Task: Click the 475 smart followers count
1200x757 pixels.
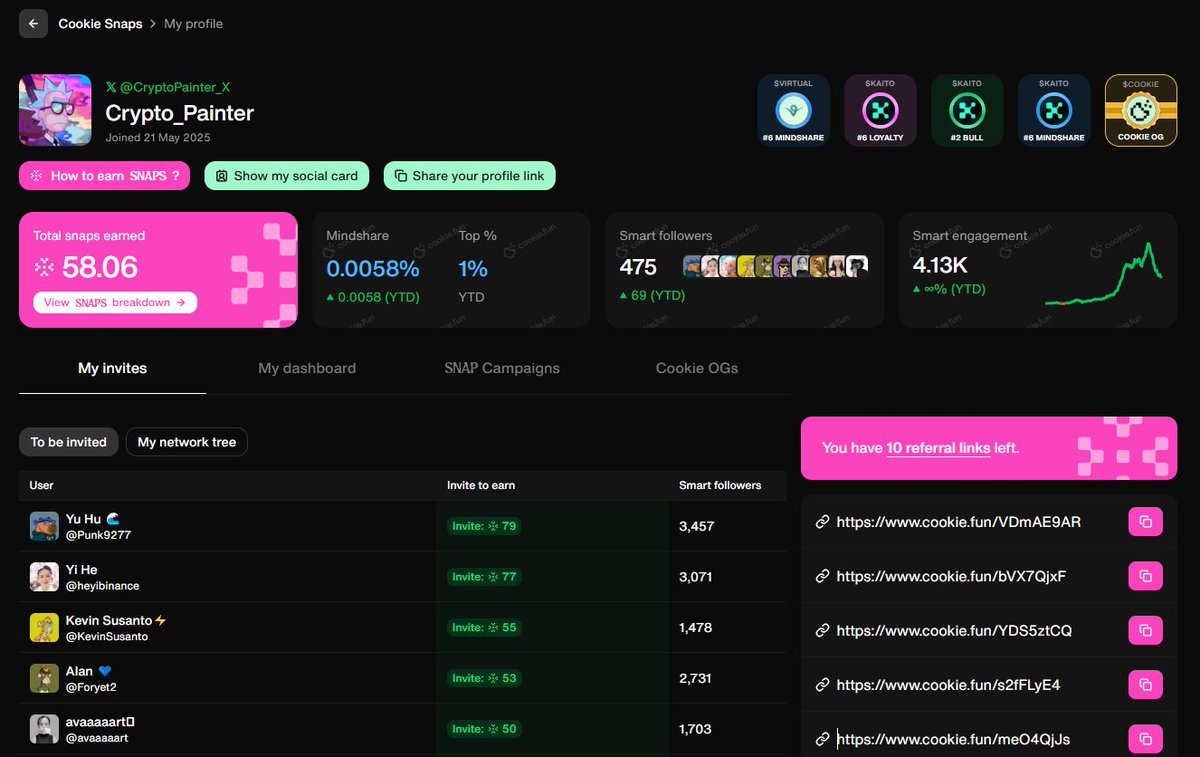Action: pyautogui.click(x=638, y=267)
